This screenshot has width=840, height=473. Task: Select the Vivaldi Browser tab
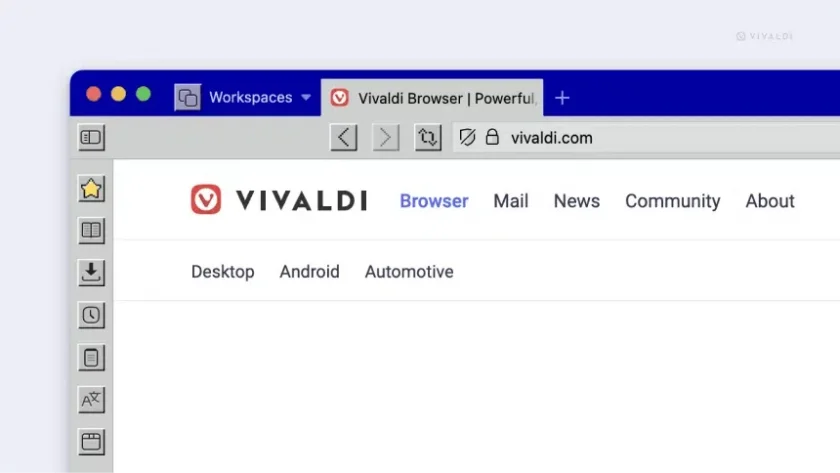tap(432, 98)
